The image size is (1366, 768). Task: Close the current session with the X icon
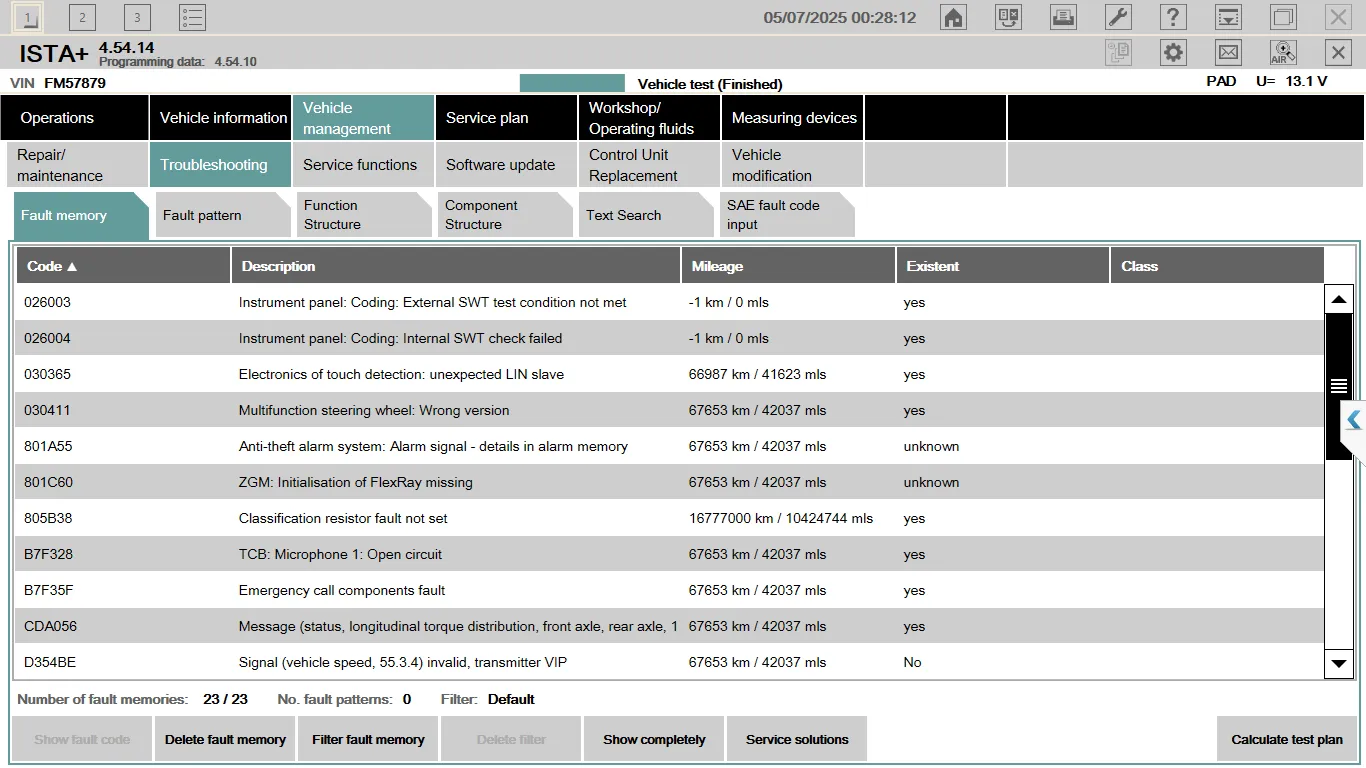[x=1338, y=53]
